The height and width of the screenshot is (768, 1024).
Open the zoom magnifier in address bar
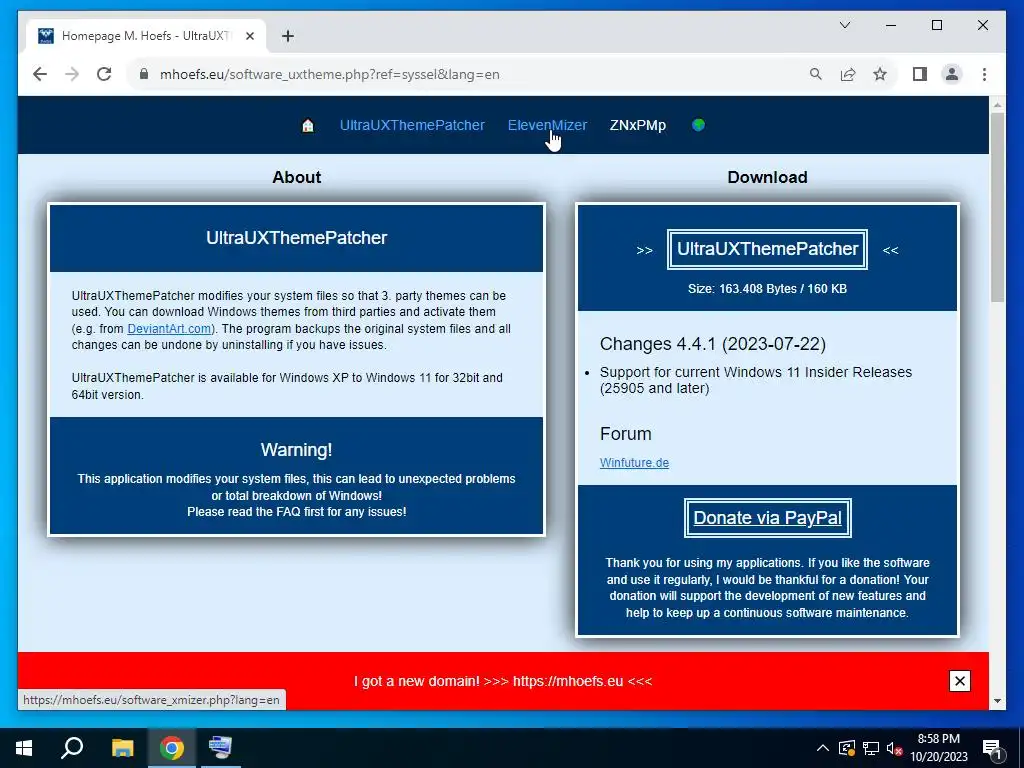pyautogui.click(x=816, y=74)
